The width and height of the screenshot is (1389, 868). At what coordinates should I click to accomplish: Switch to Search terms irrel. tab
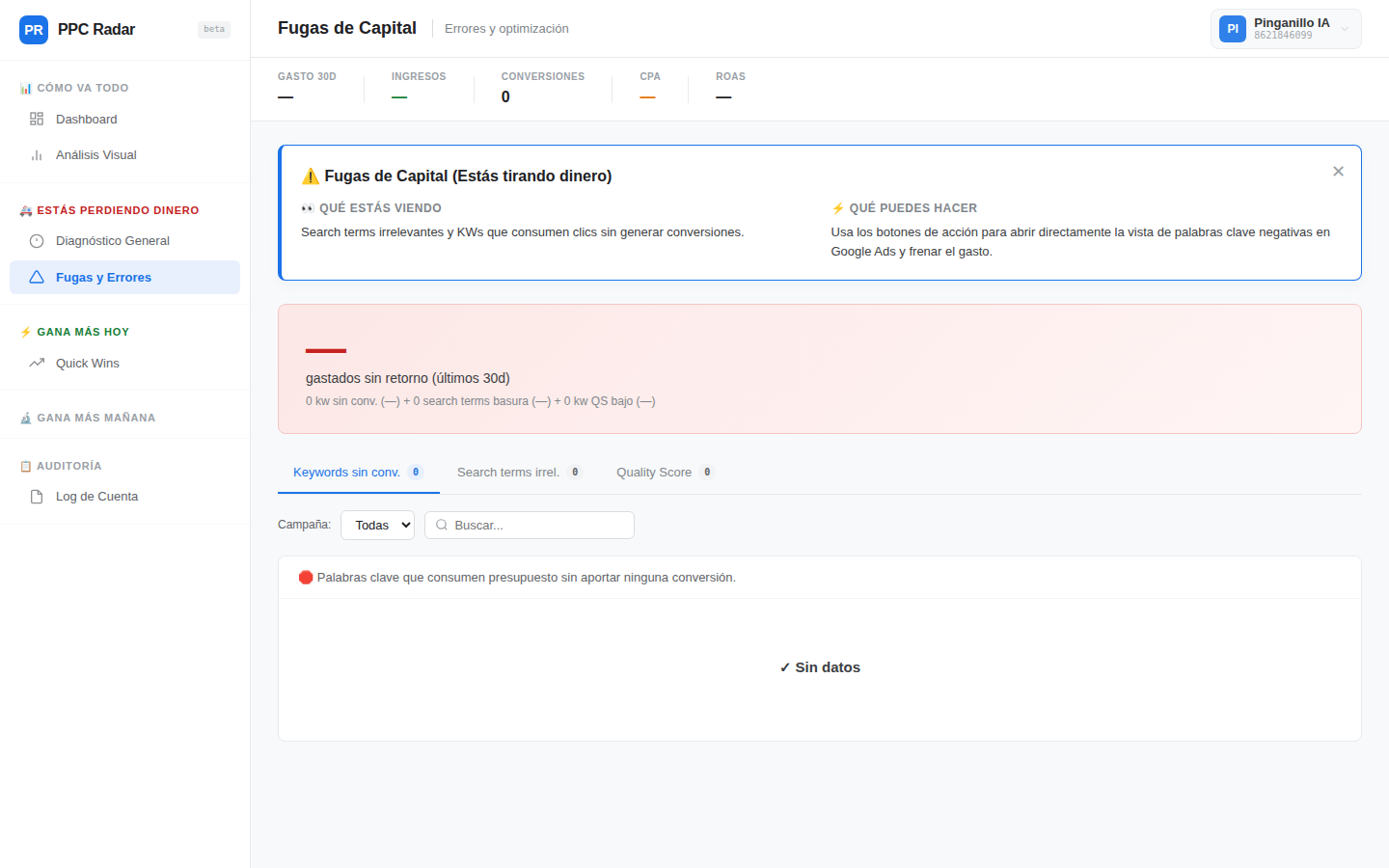point(519,472)
